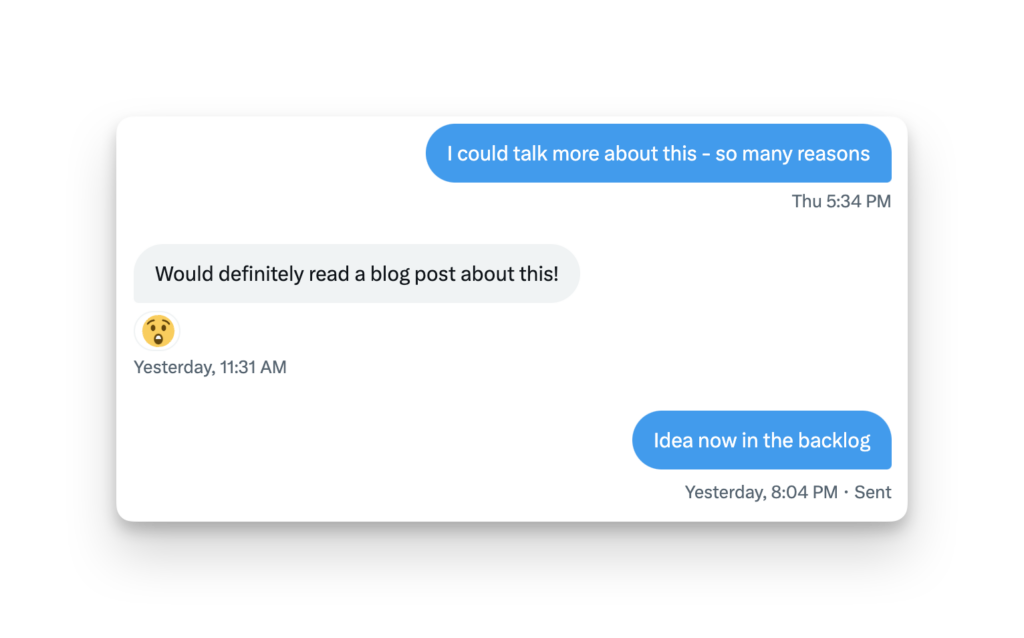Click the 'Yesterday, 11:31 AM' timestamp
Viewport: 1024px width, 638px height.
210,367
